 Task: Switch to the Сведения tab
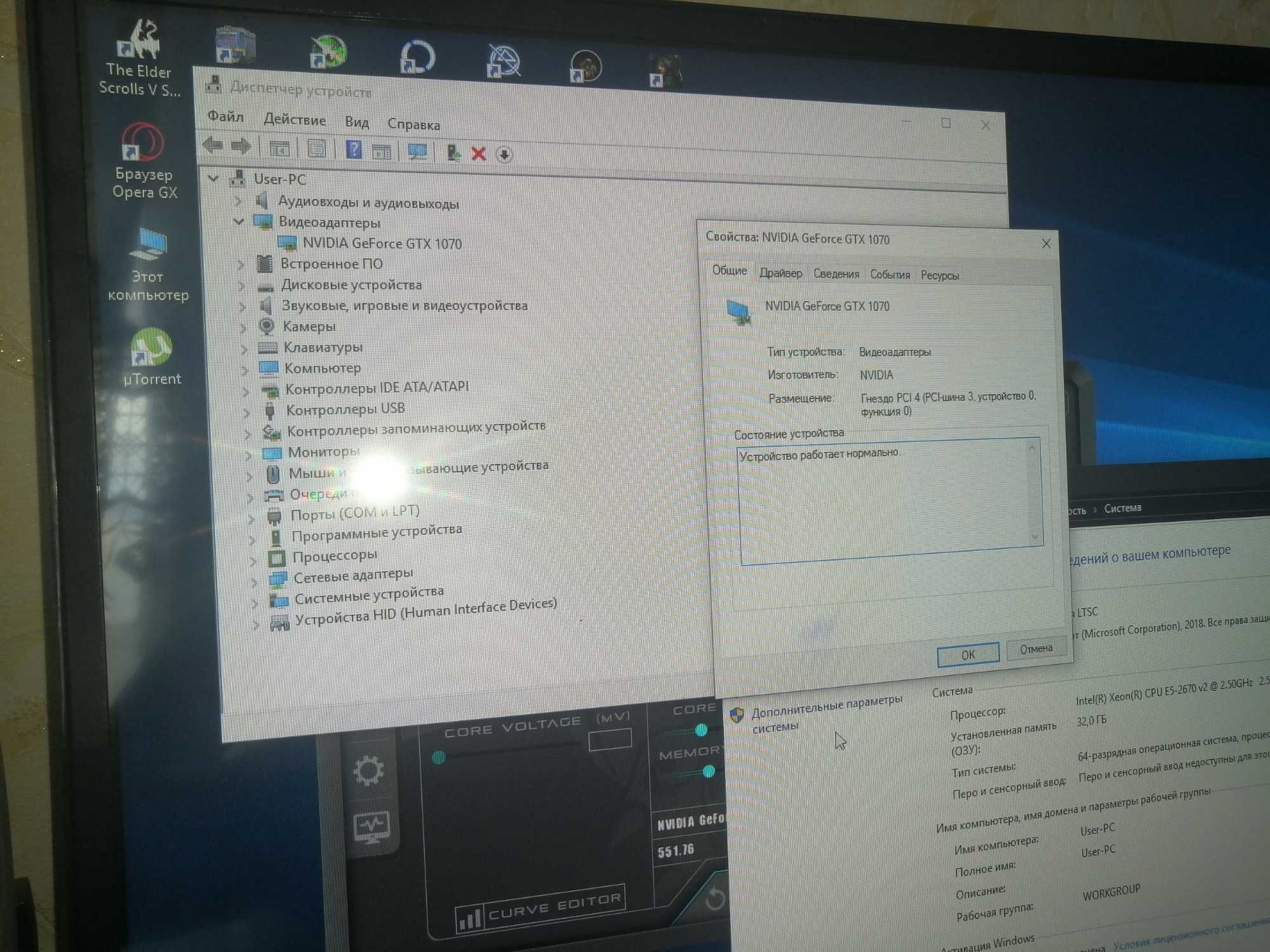(x=836, y=274)
